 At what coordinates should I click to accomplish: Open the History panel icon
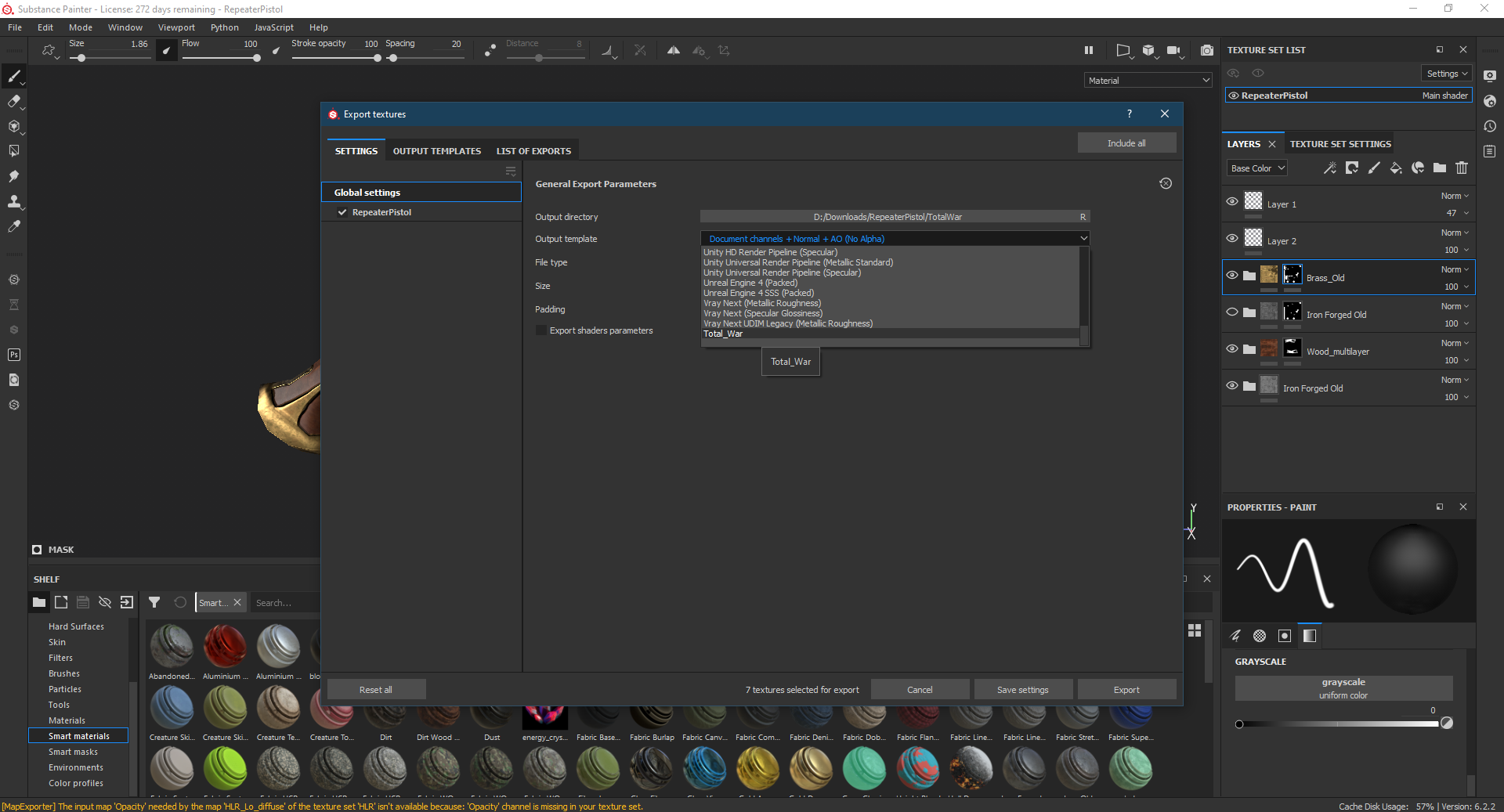coord(1490,126)
